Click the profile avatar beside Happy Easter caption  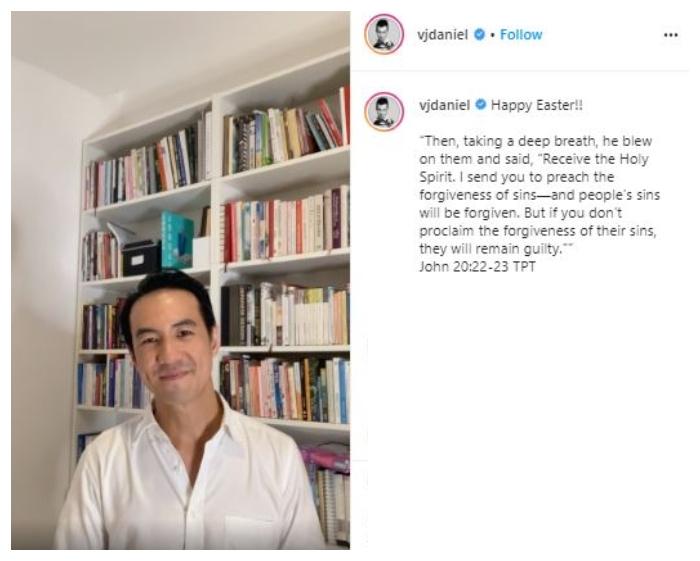tap(384, 112)
